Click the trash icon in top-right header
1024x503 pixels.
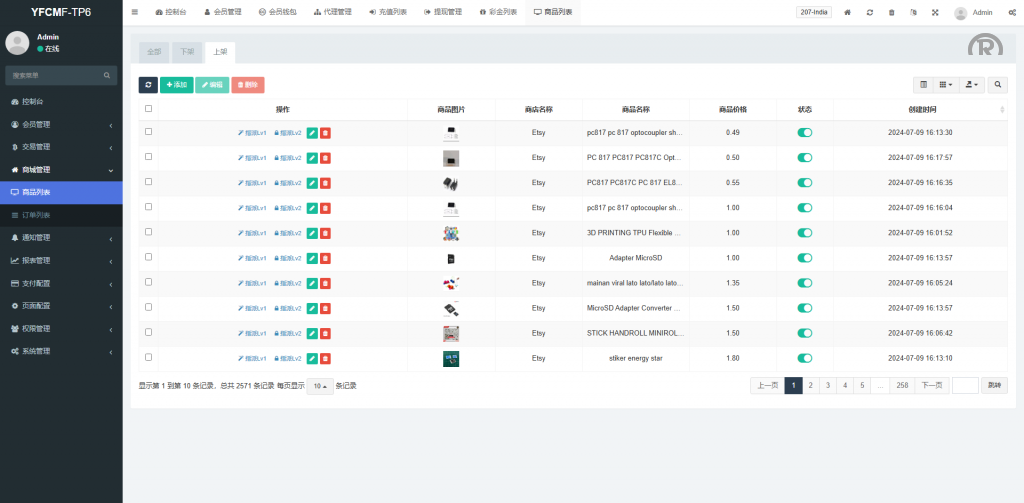pos(892,12)
